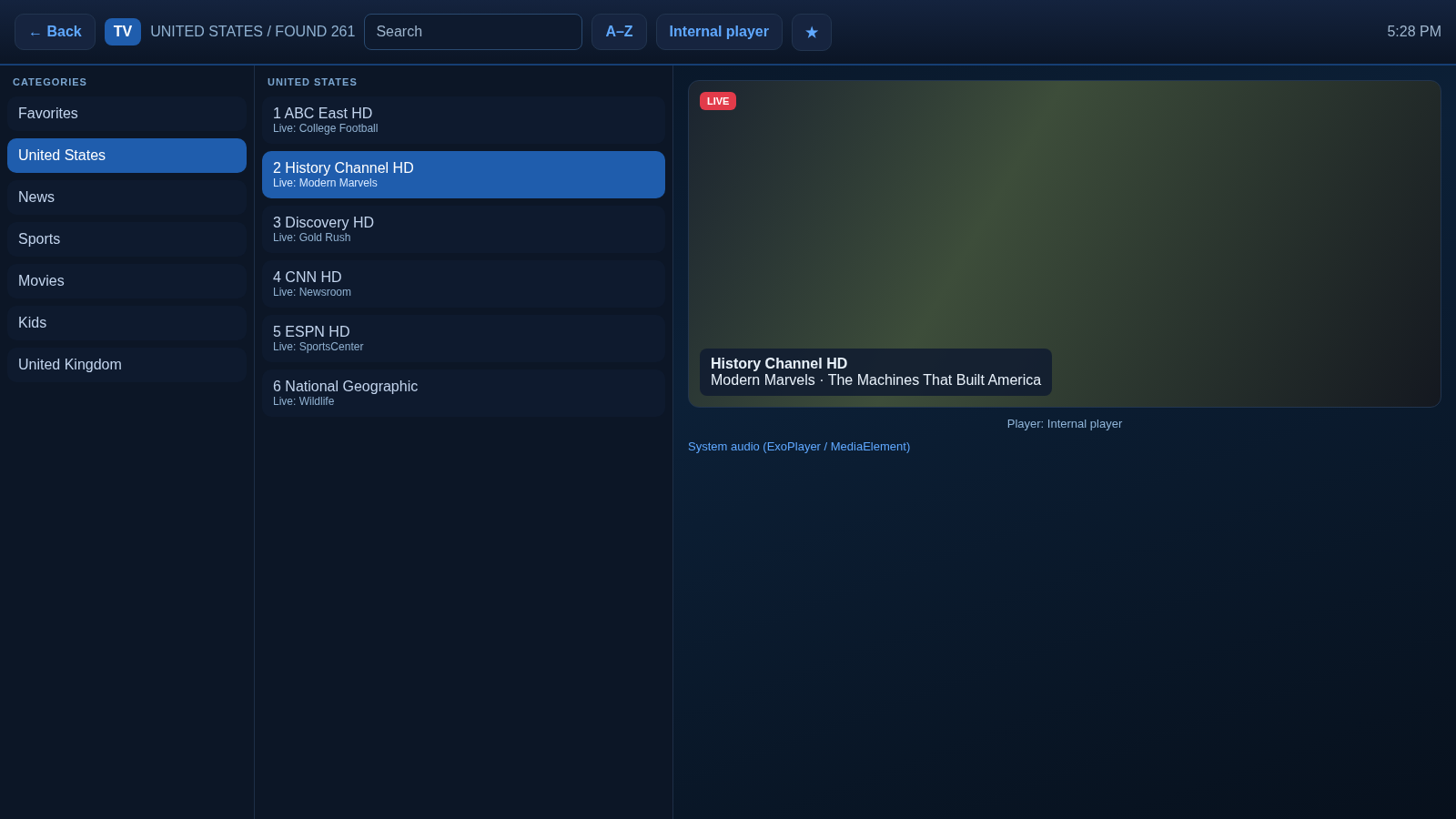This screenshot has width=1456, height=819.
Task: Click System audio (ExoPlayer / MediaElement) link
Action: [x=799, y=447]
